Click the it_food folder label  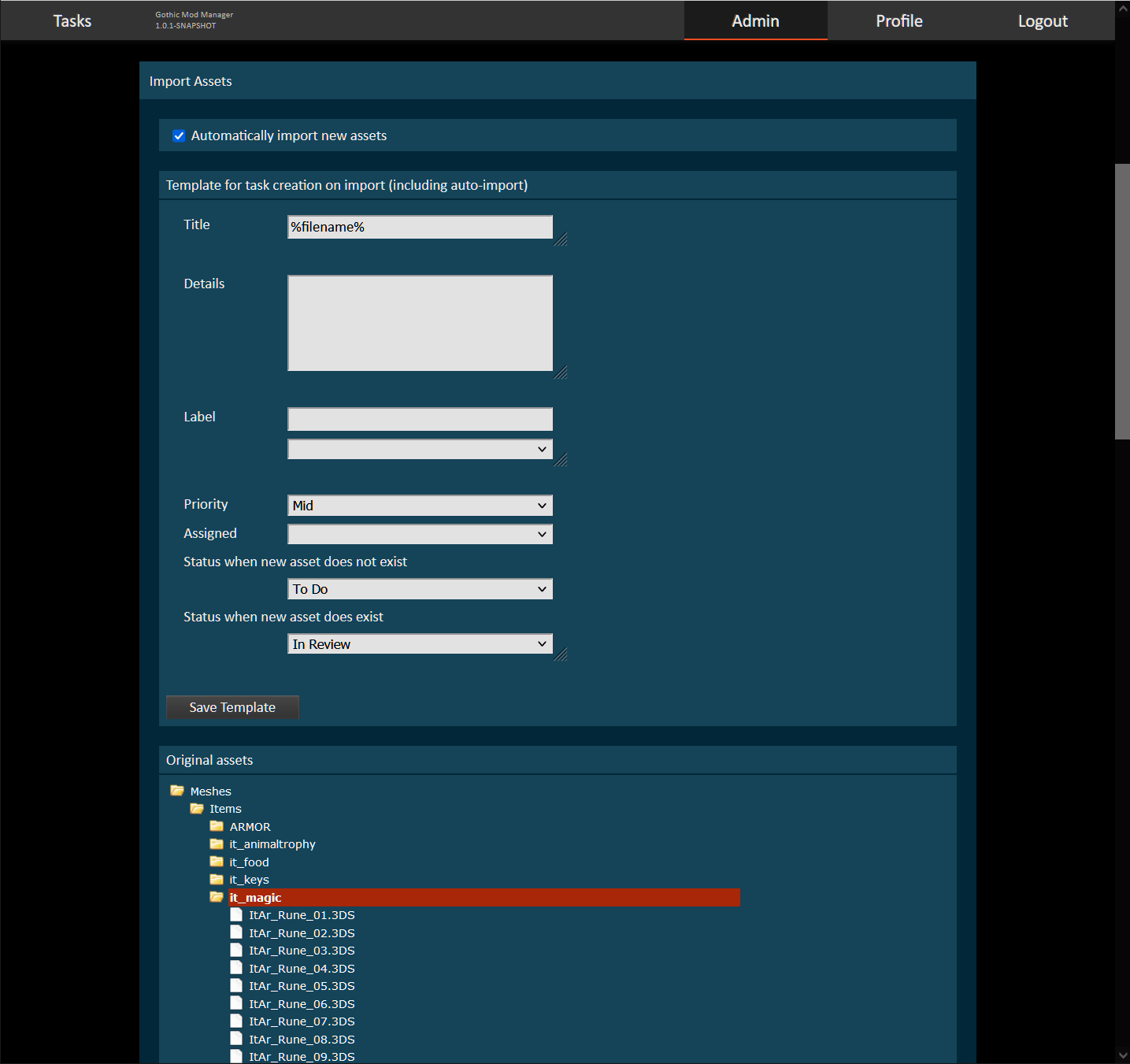click(249, 862)
